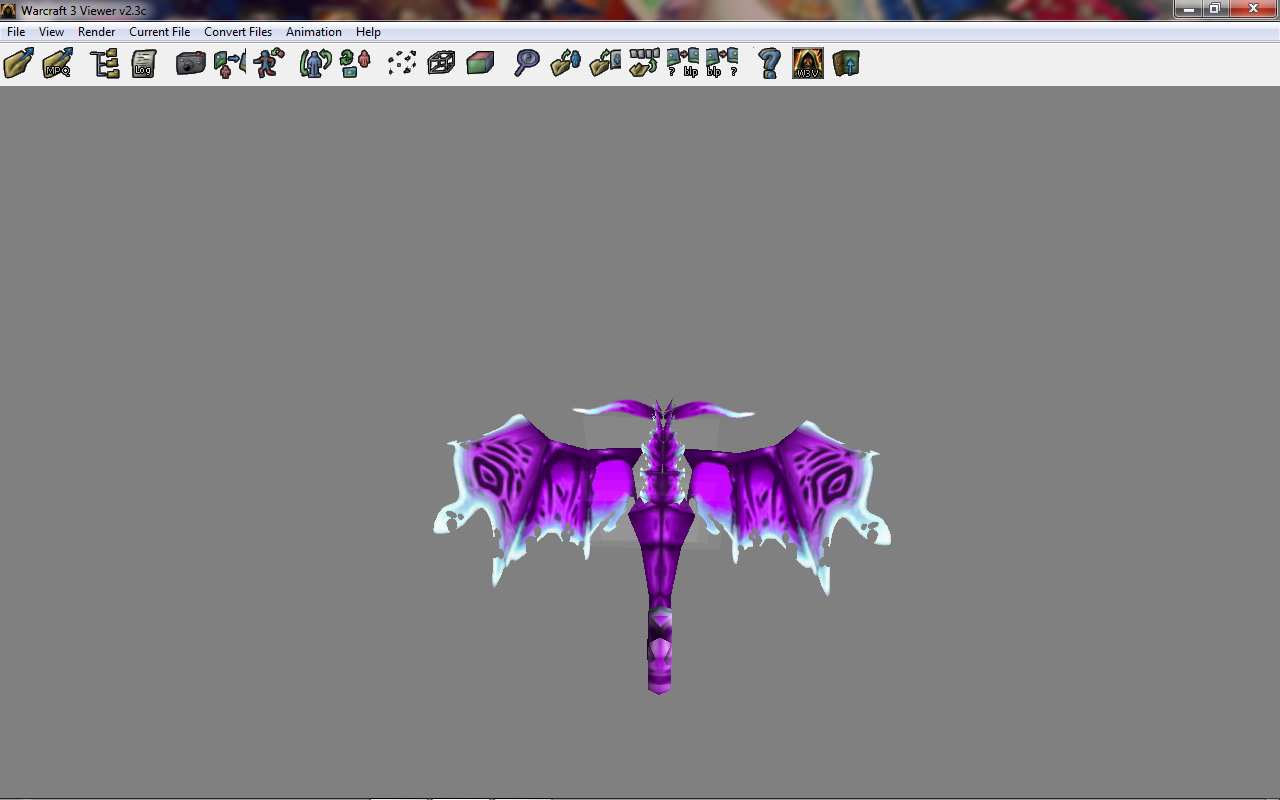Image resolution: width=1280 pixels, height=800 pixels.
Task: Switch to solid textured cube render mode
Action: (x=480, y=64)
